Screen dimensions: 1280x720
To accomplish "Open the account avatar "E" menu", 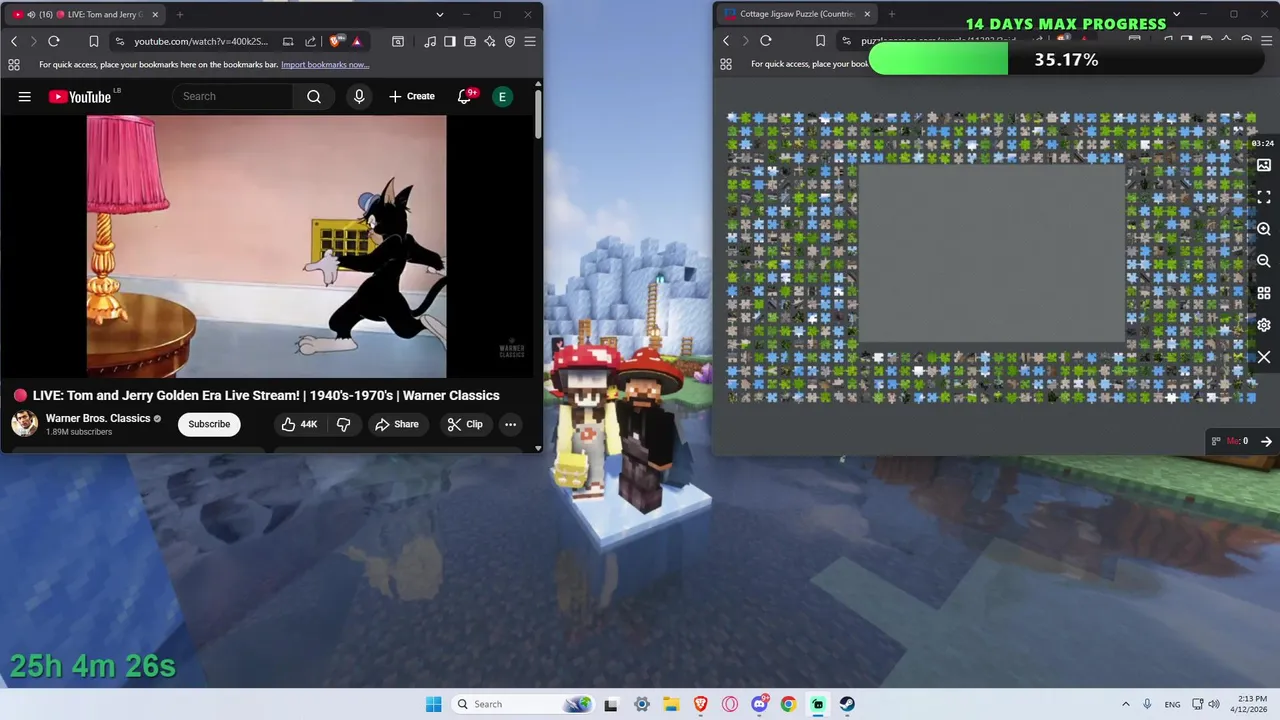I will tap(502, 96).
